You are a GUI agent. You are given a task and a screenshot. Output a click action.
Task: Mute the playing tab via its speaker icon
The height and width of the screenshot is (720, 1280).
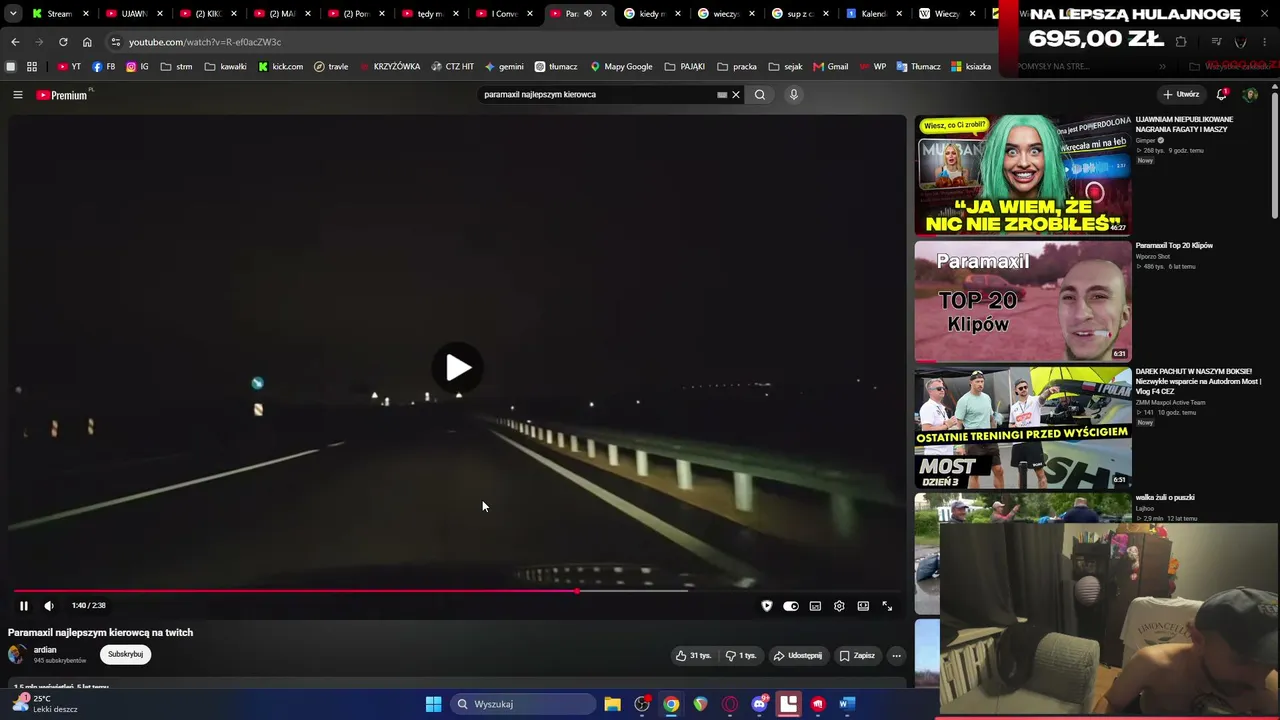tap(588, 14)
